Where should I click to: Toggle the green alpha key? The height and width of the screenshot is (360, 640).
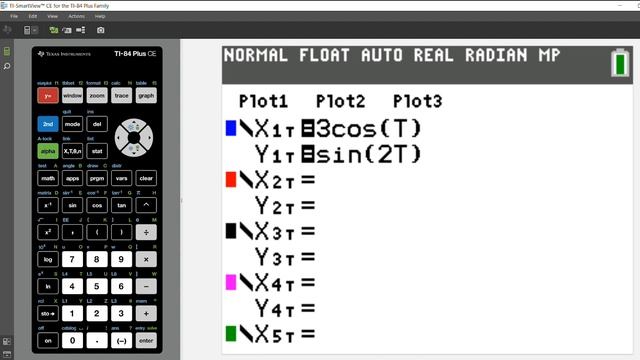(48, 151)
